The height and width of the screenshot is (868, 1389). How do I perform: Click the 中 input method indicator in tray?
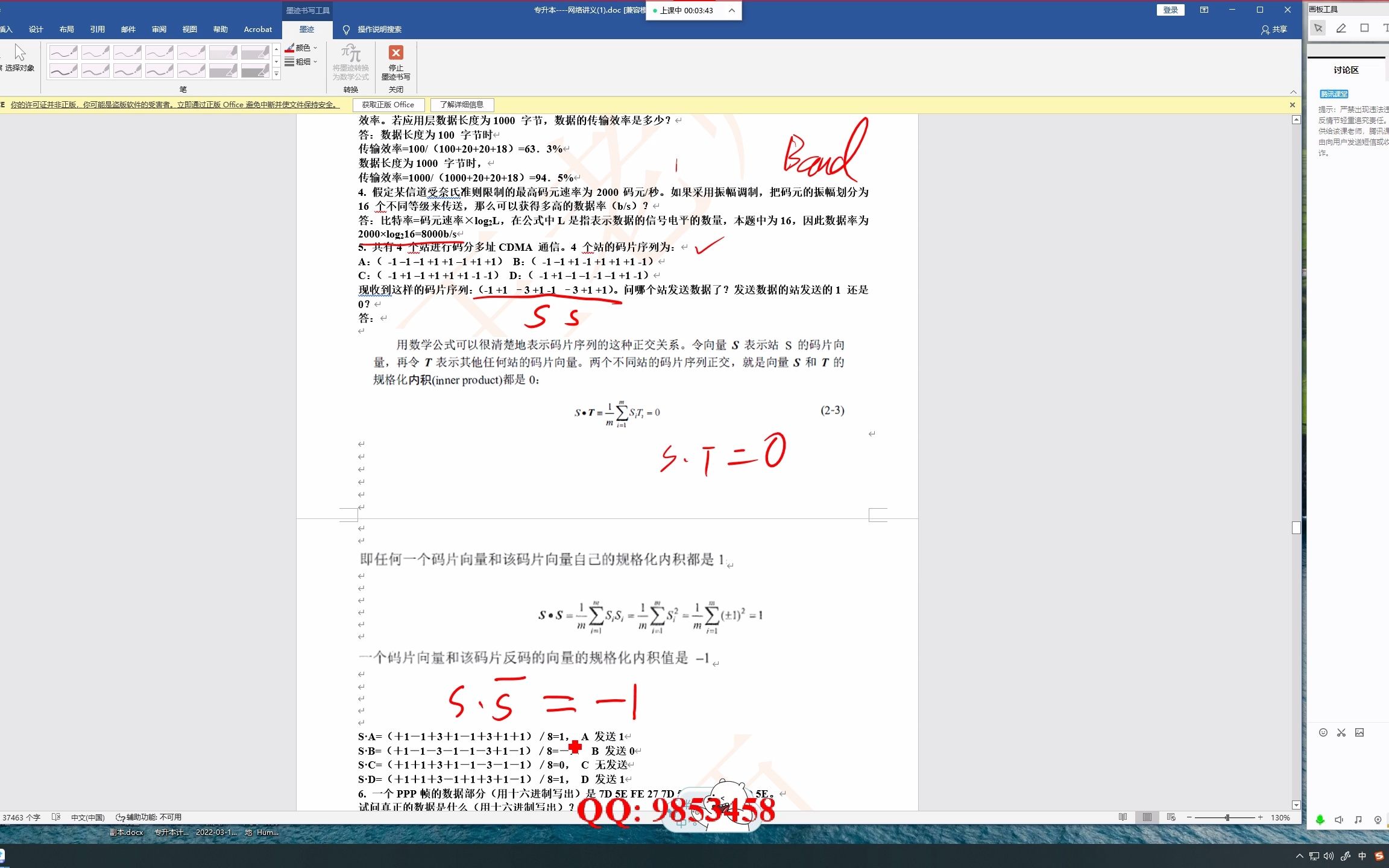click(x=1362, y=856)
